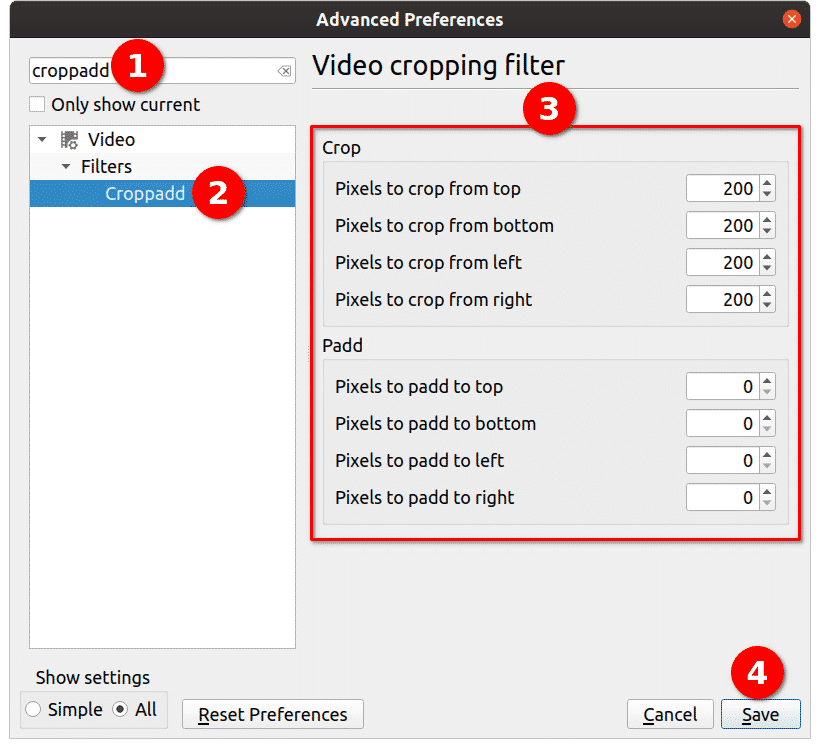
Task: Close the Advanced Preferences window
Action: [x=792, y=19]
